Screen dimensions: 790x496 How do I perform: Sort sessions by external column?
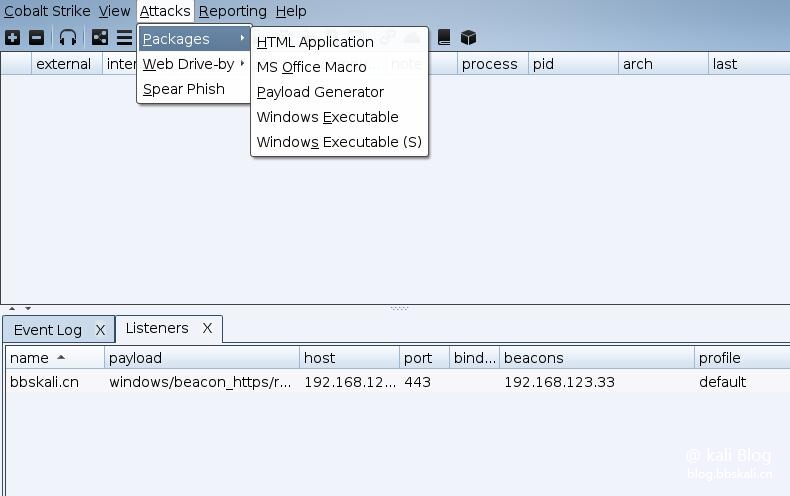67,64
